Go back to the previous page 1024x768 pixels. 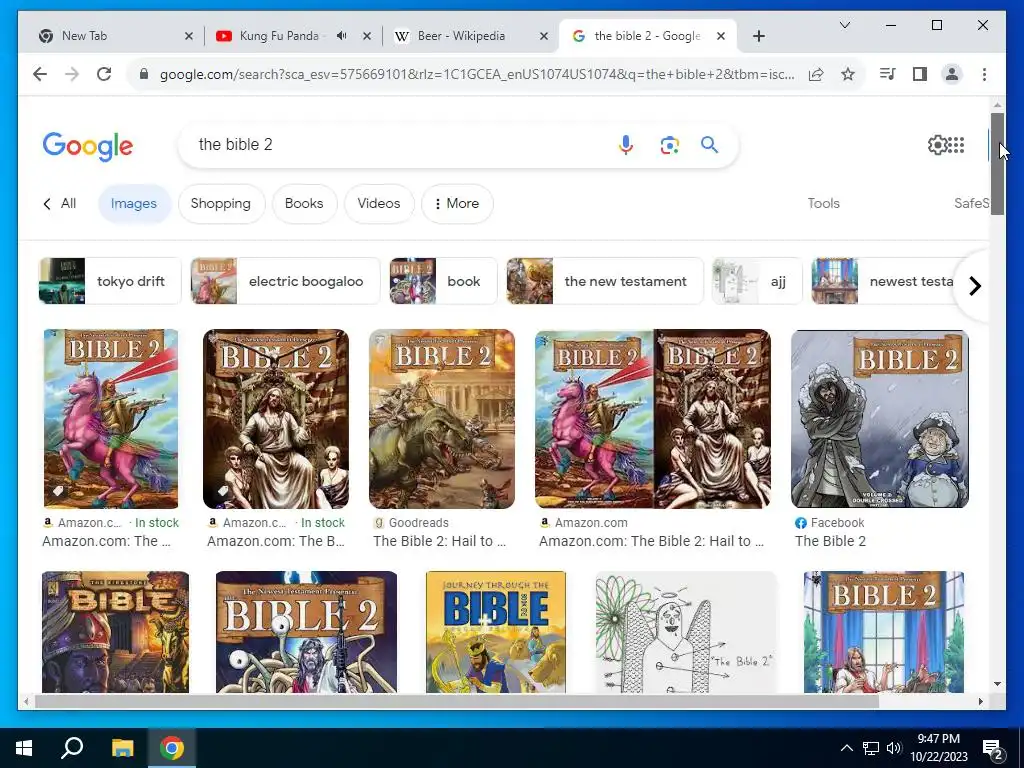40,74
